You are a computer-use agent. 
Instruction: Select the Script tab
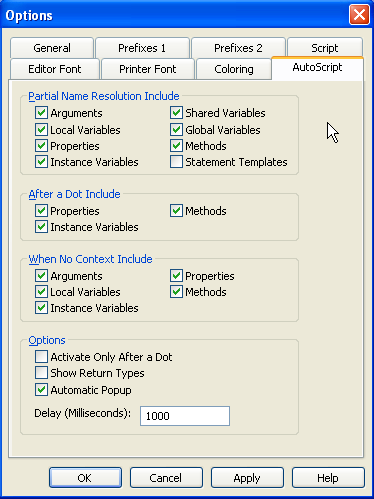coord(325,48)
